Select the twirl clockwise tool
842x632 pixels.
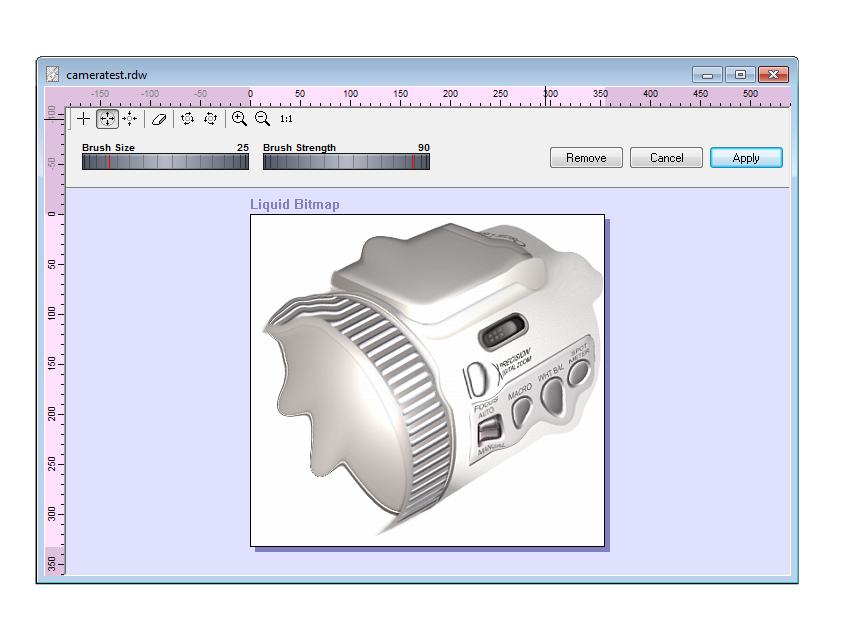[187, 119]
